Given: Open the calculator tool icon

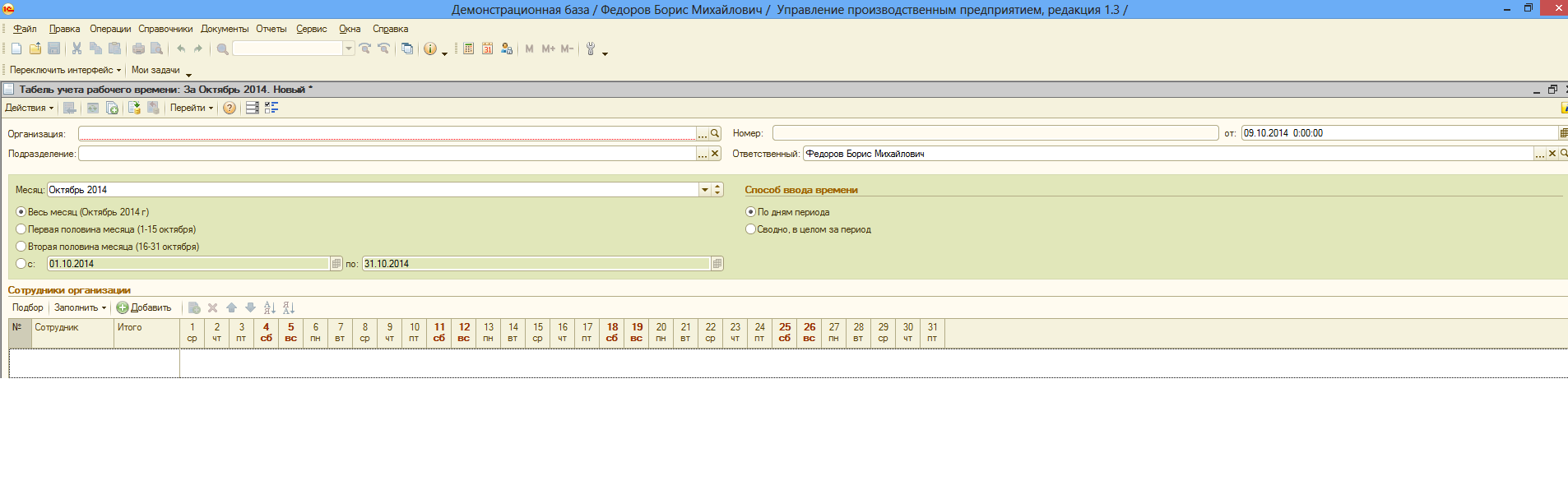Looking at the screenshot, I should (x=468, y=49).
